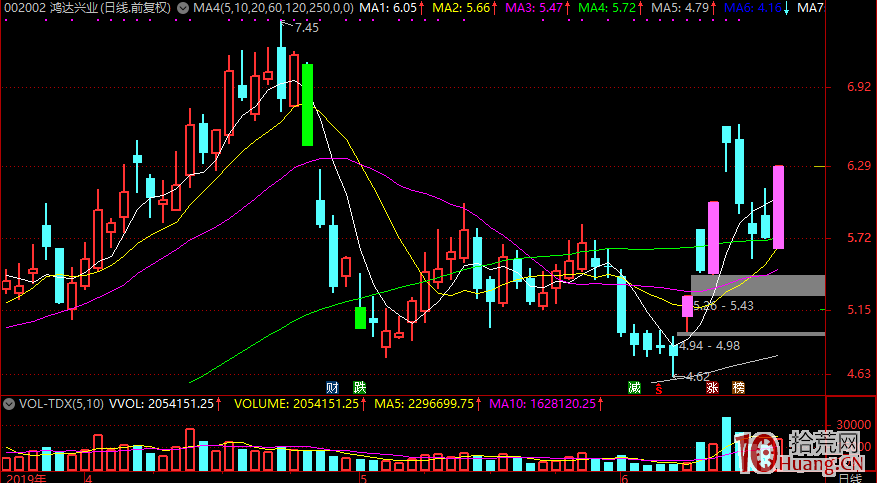Select the VVOL: 2054151.25 value
The height and width of the screenshot is (483, 877).
coord(161,403)
